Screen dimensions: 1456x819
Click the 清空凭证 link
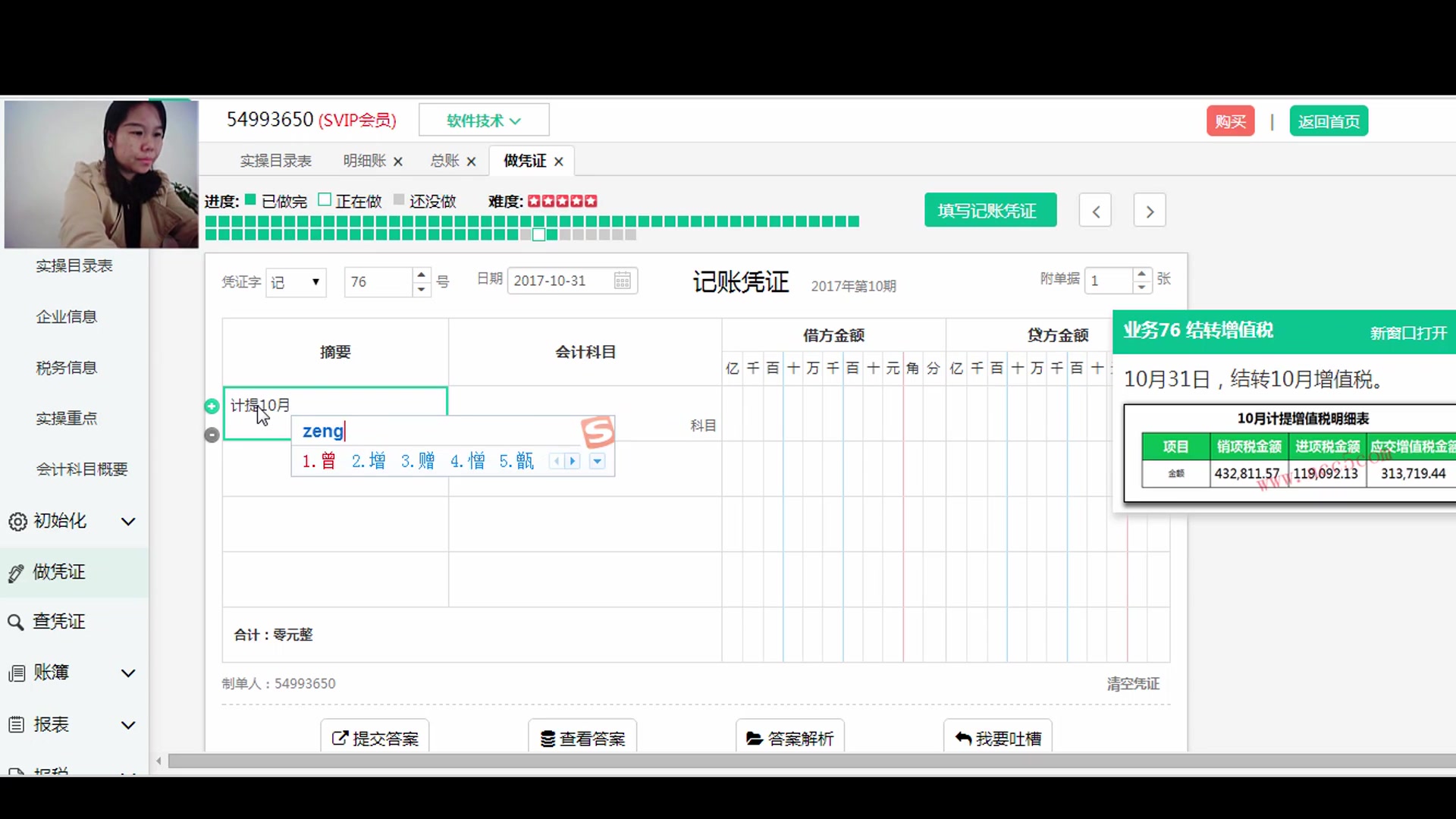(x=1133, y=683)
